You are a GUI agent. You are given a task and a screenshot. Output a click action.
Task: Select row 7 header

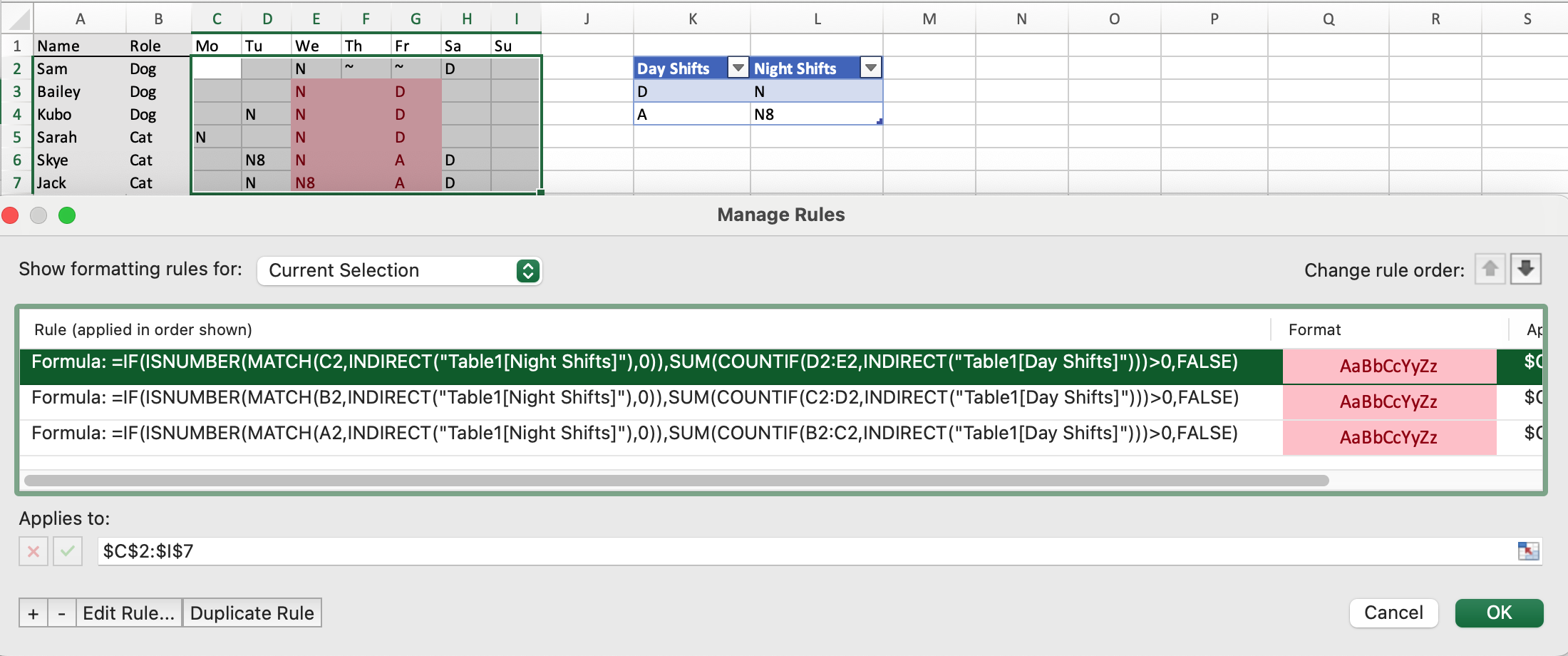click(x=16, y=183)
